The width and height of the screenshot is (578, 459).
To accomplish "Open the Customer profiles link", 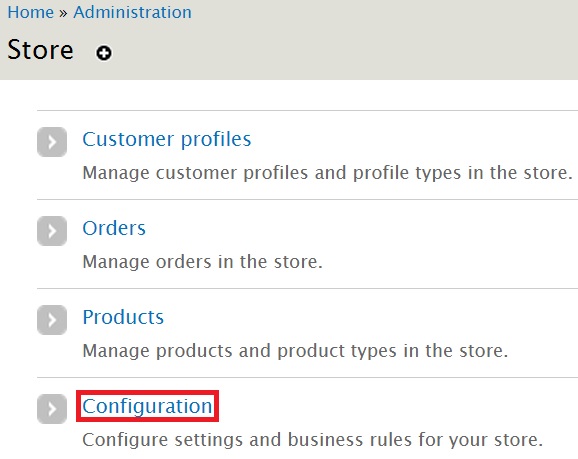I will [167, 139].
